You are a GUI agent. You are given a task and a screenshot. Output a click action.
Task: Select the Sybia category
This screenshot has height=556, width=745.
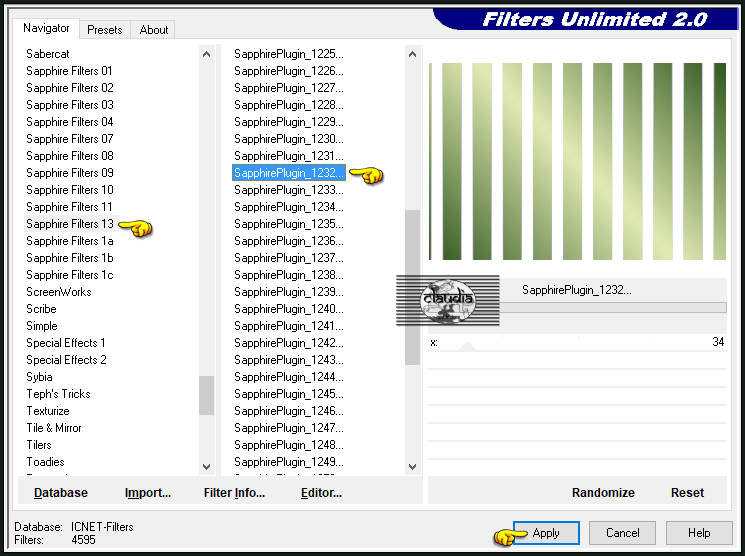39,377
